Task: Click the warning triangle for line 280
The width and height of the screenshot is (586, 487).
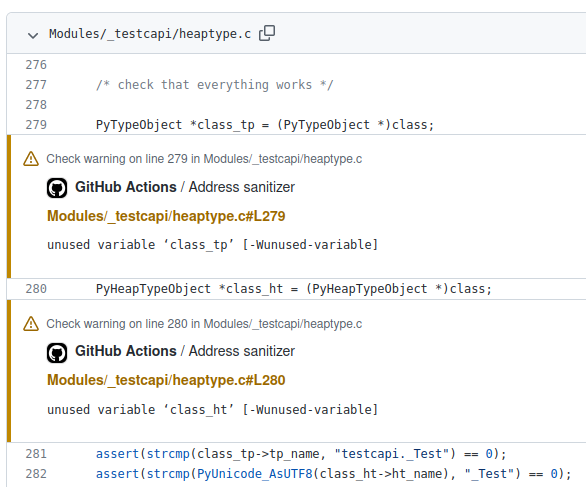Action: coord(31,324)
